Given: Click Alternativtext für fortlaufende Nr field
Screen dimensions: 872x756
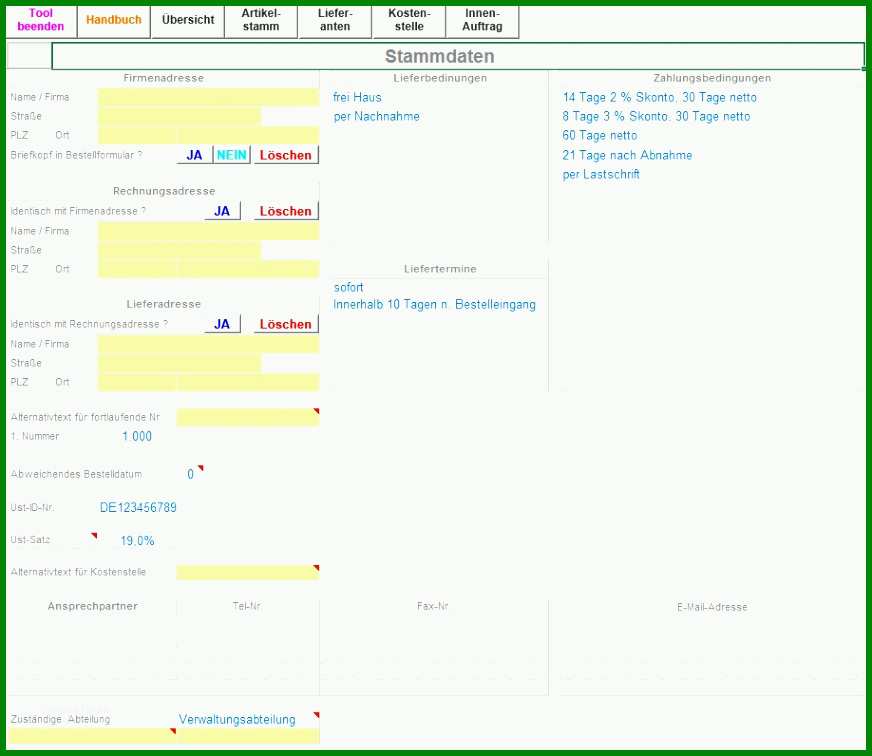Looking at the screenshot, I should (x=248, y=417).
